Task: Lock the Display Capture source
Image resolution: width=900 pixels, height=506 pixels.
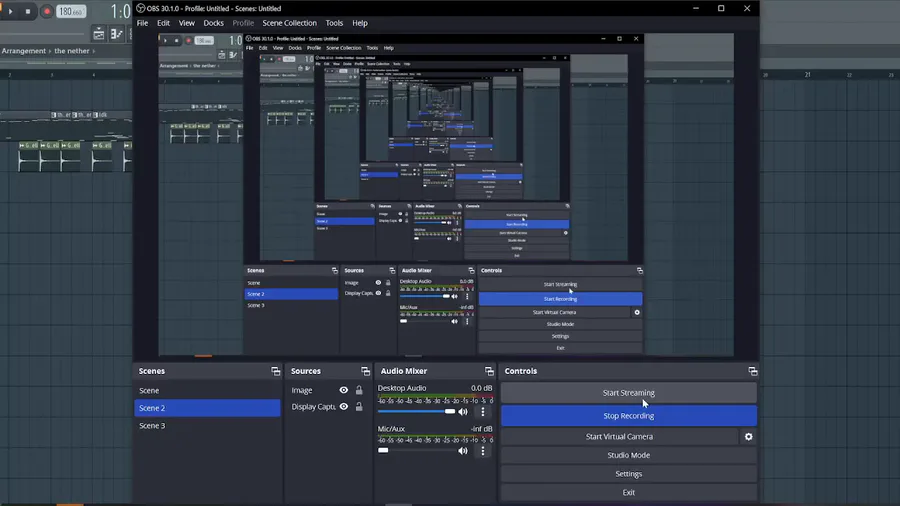Action: (x=359, y=407)
